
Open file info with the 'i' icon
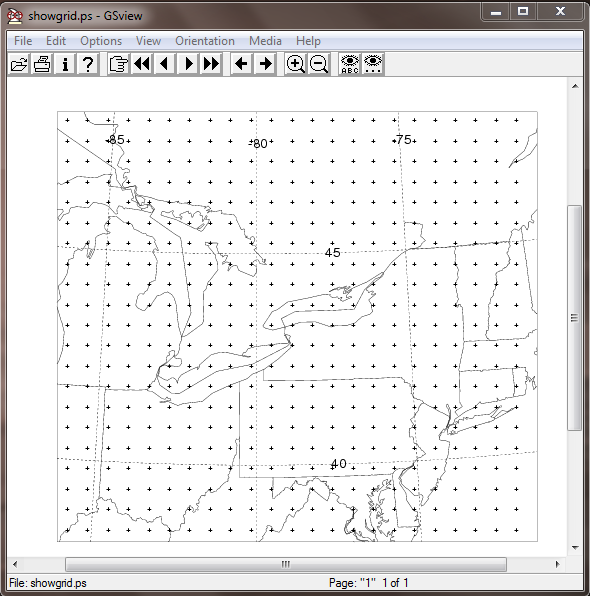65,64
